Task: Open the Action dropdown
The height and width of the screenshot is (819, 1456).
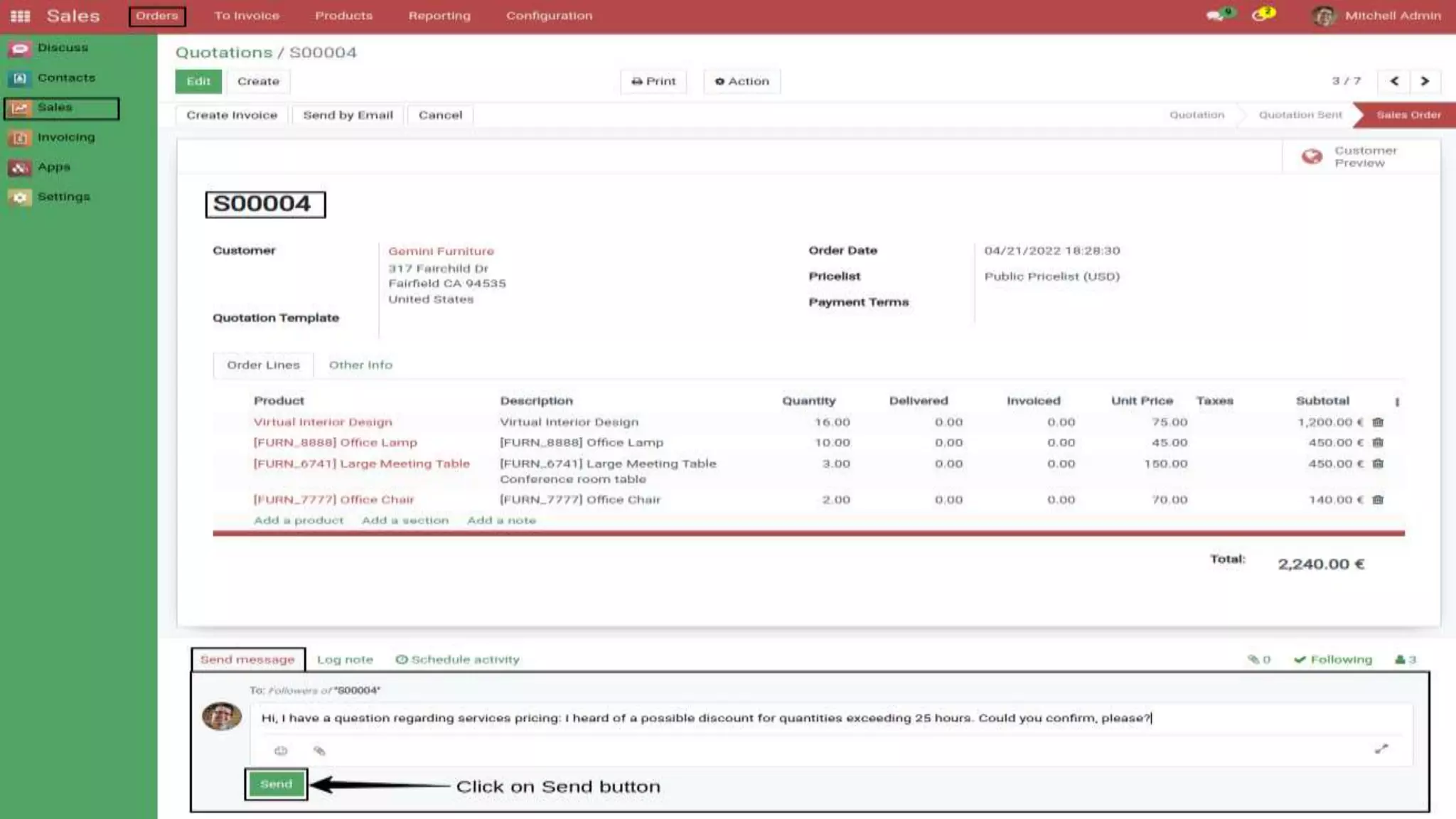Action: pos(742,81)
